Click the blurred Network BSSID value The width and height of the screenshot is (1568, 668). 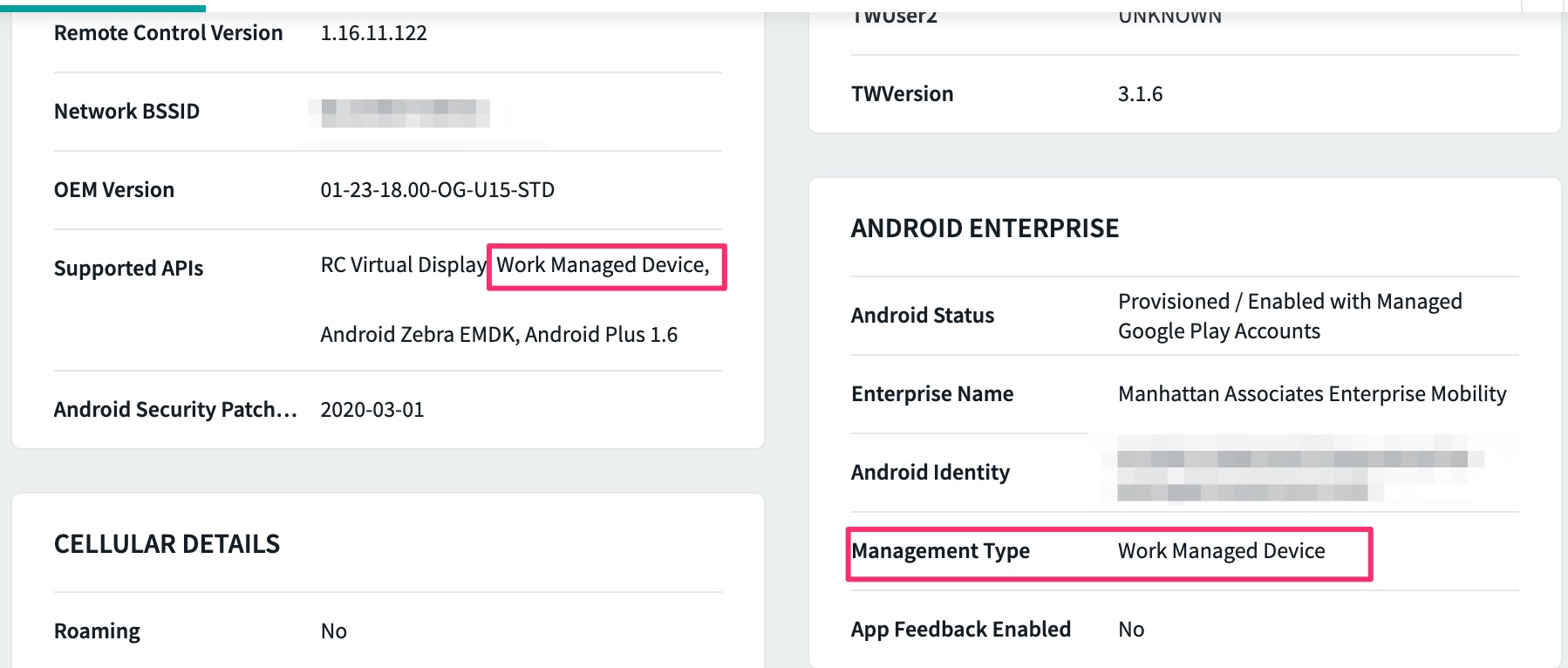click(x=405, y=112)
